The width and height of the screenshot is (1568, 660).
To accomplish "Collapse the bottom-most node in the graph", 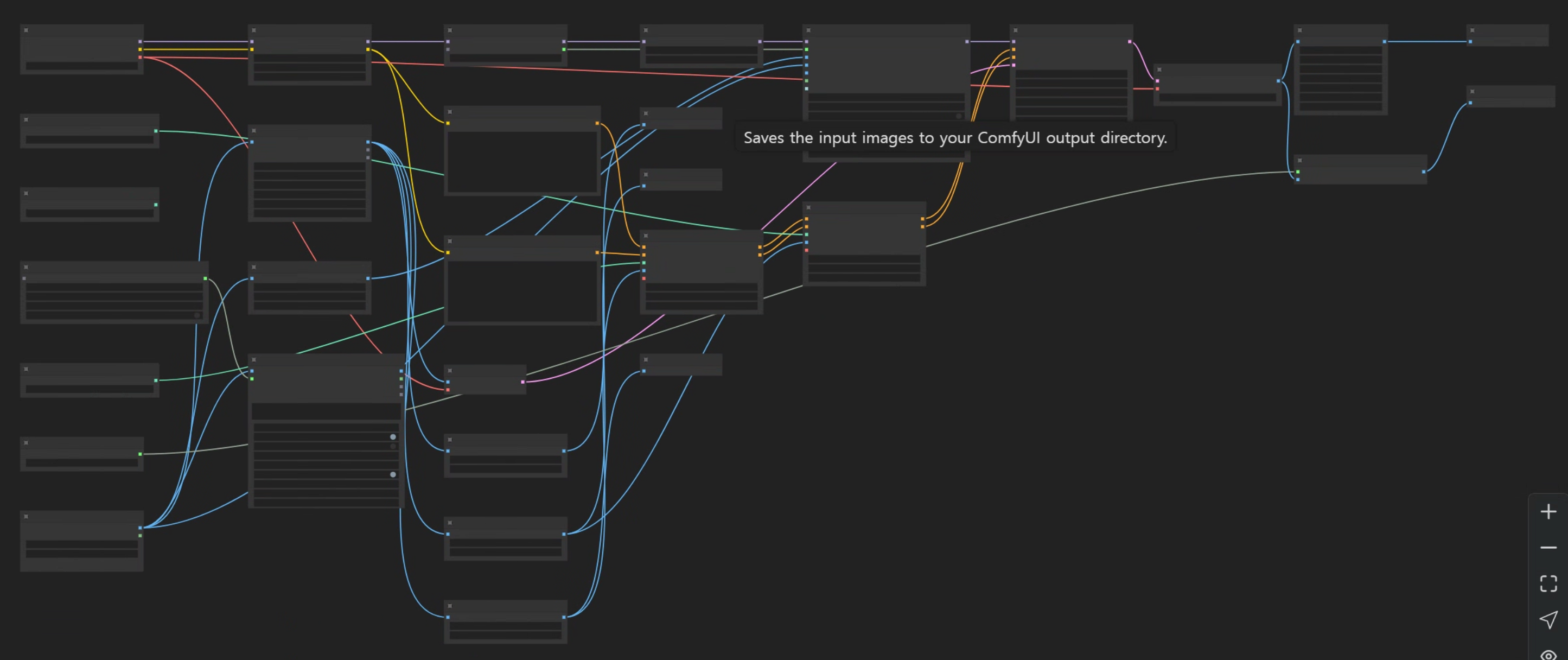I will pos(450,606).
